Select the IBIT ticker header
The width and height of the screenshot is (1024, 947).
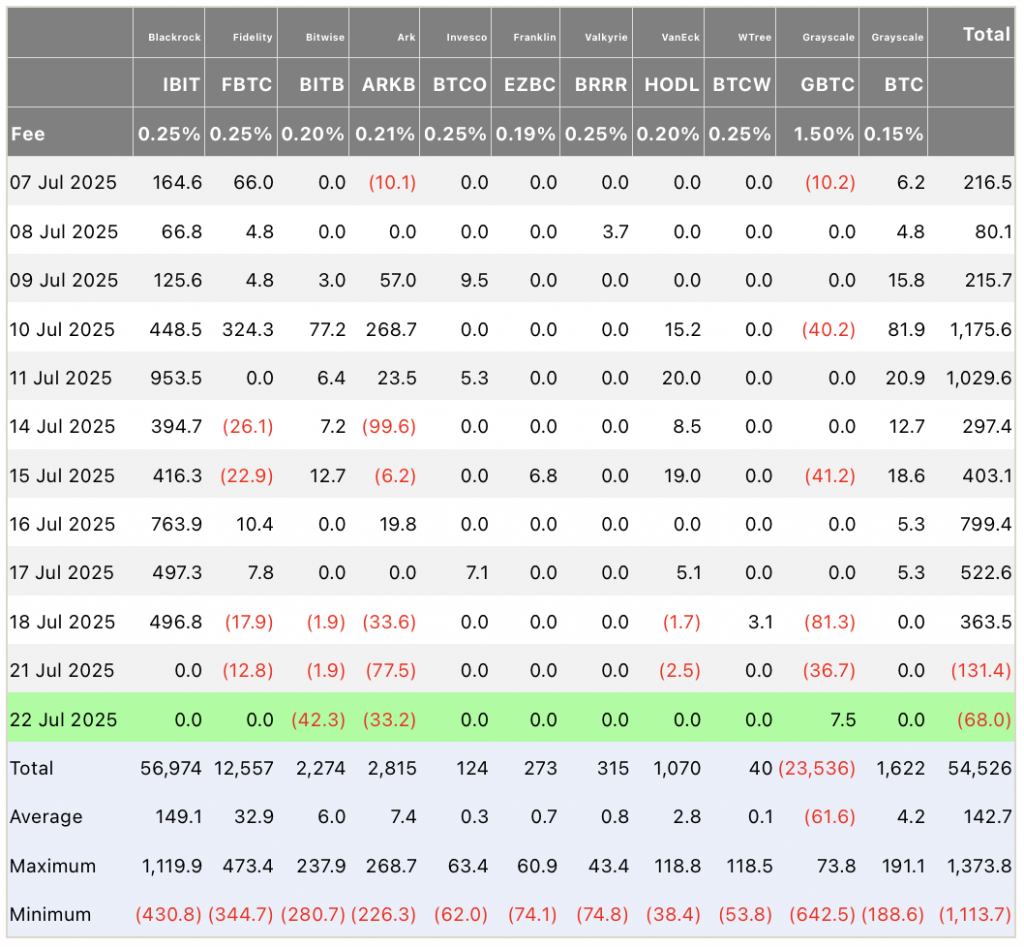pos(181,85)
